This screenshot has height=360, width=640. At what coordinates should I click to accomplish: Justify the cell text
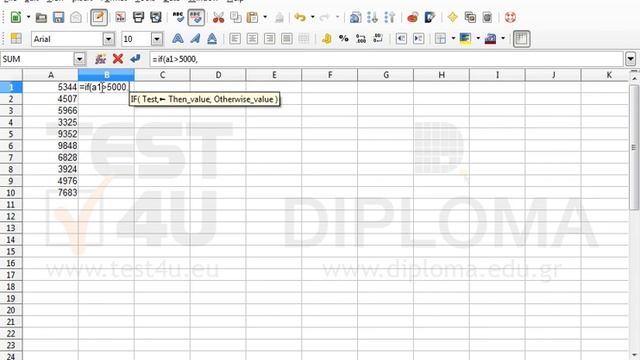point(287,39)
